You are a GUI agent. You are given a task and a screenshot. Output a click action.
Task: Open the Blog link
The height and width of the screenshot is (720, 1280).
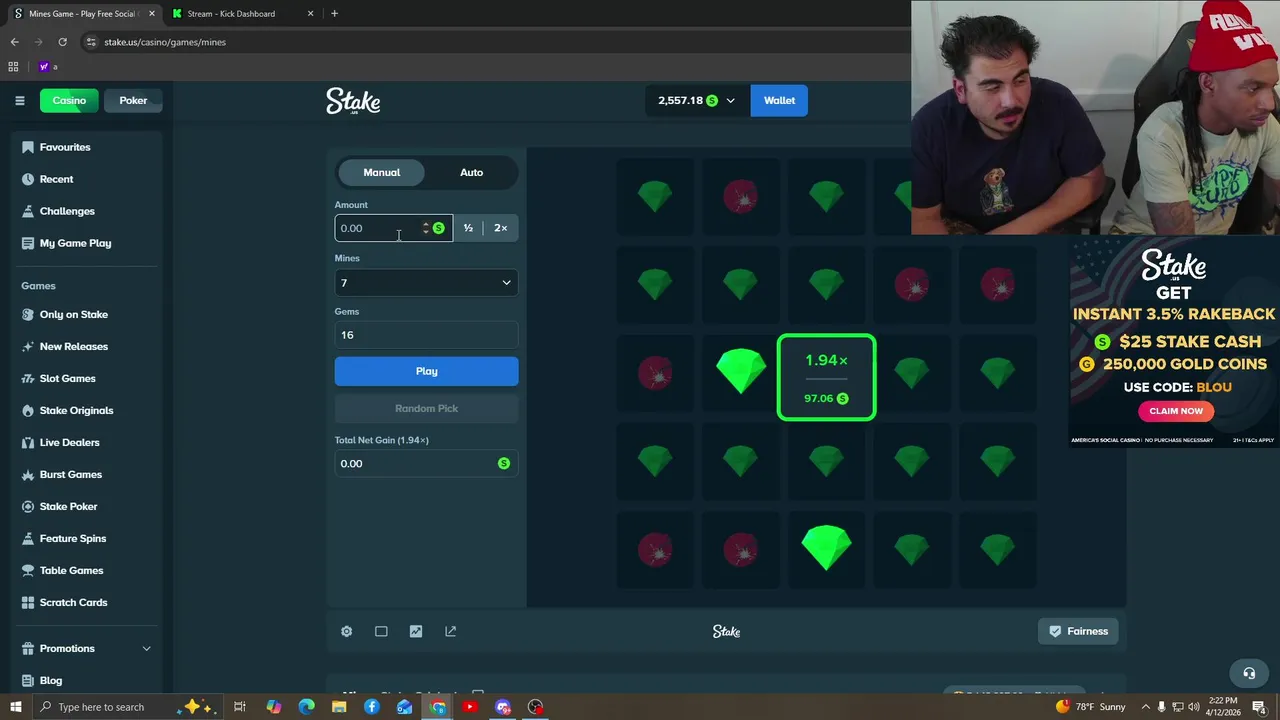tap(50, 680)
